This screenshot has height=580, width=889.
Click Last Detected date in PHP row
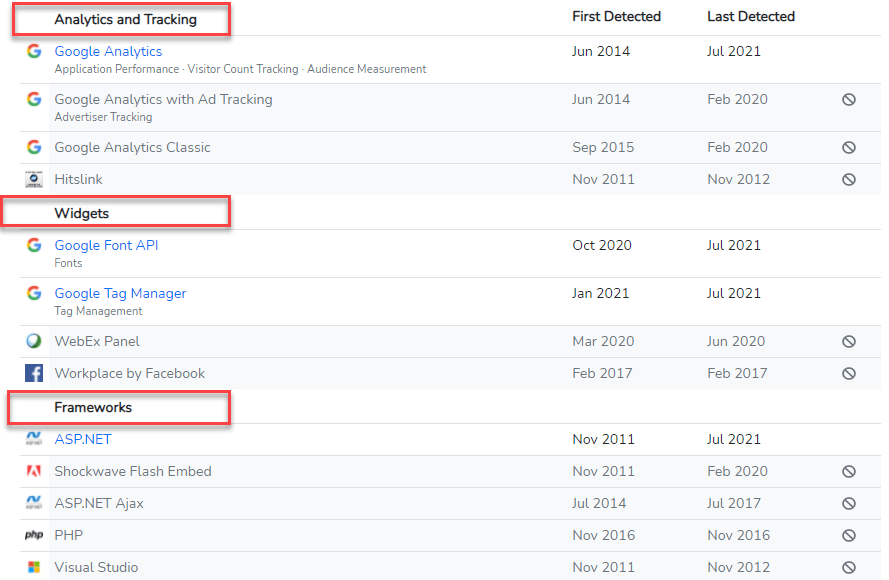coord(739,535)
